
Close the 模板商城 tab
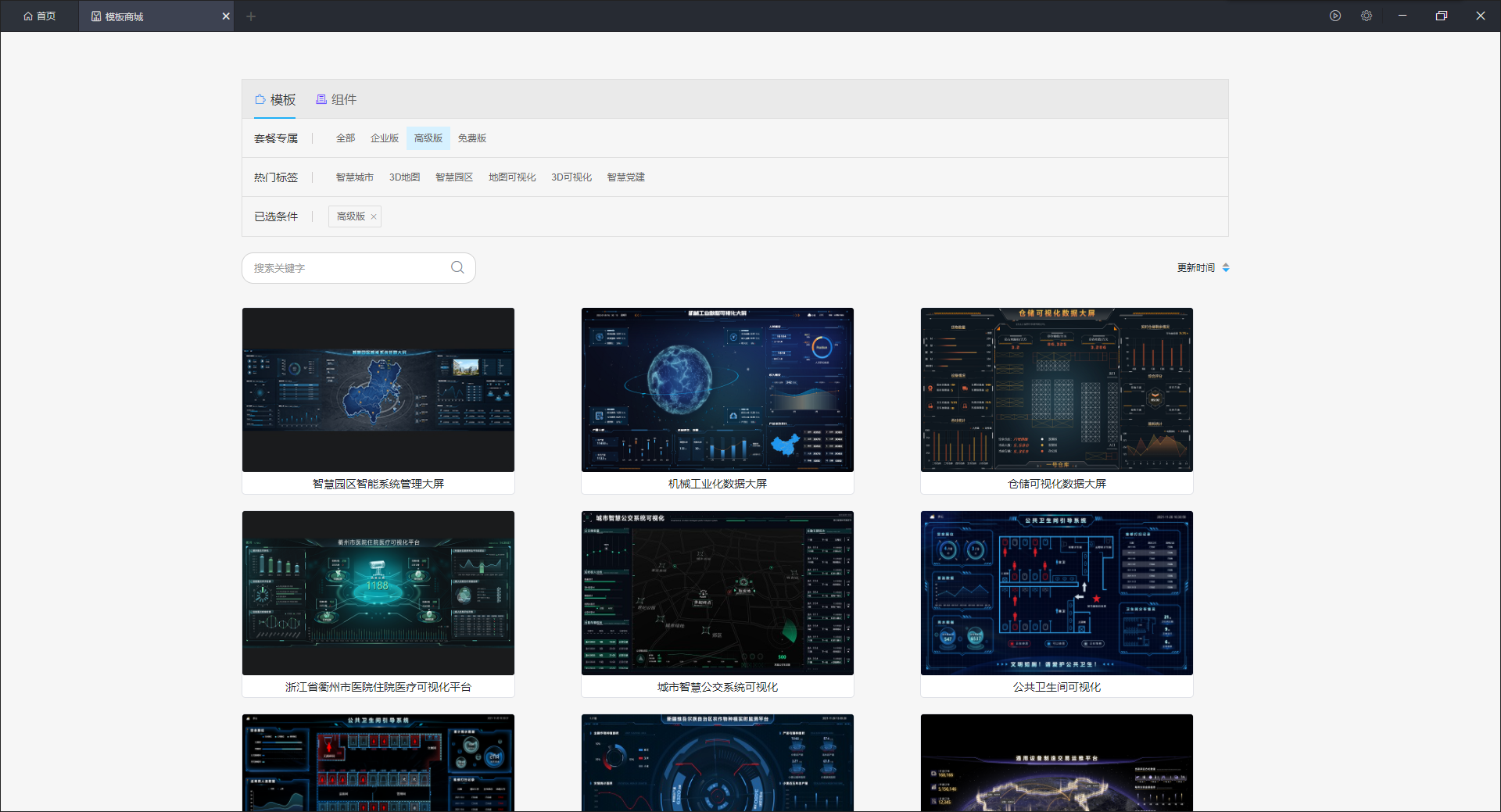226,16
